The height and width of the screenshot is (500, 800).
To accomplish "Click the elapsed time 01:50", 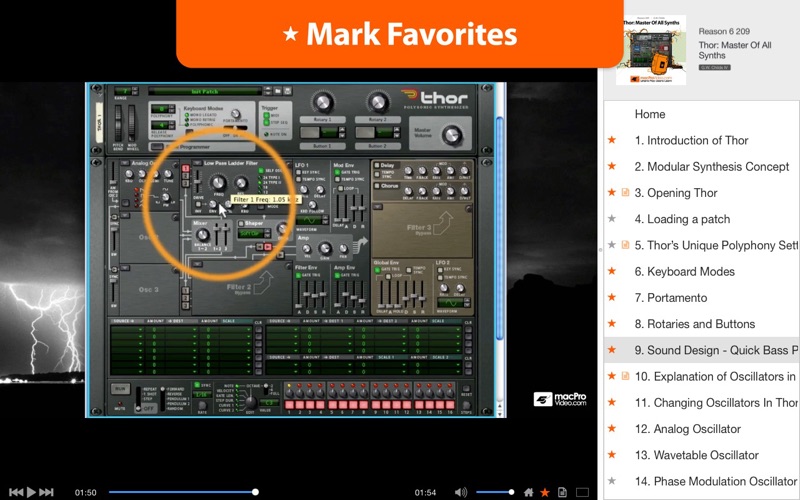I will (x=85, y=492).
